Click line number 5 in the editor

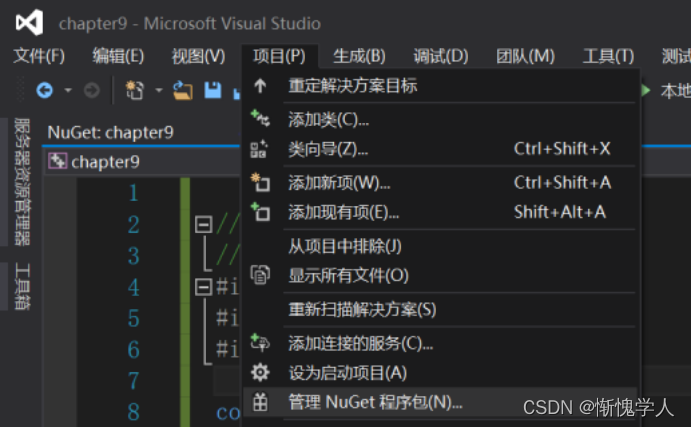click(134, 318)
